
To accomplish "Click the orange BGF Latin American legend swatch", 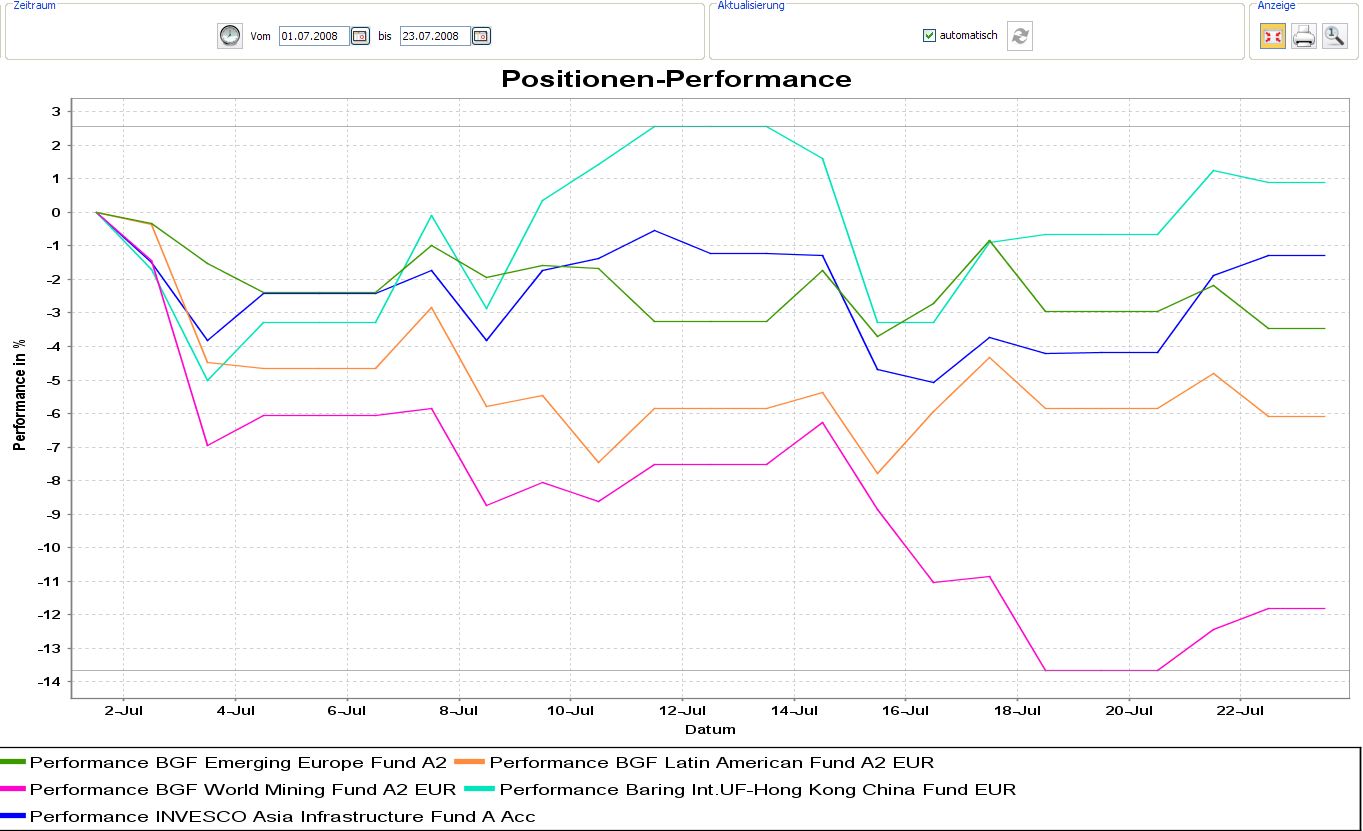I will tap(471, 763).
